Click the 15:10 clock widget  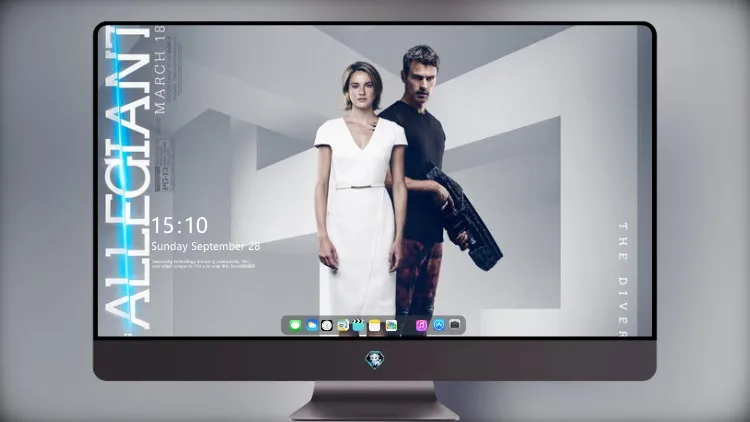(180, 225)
